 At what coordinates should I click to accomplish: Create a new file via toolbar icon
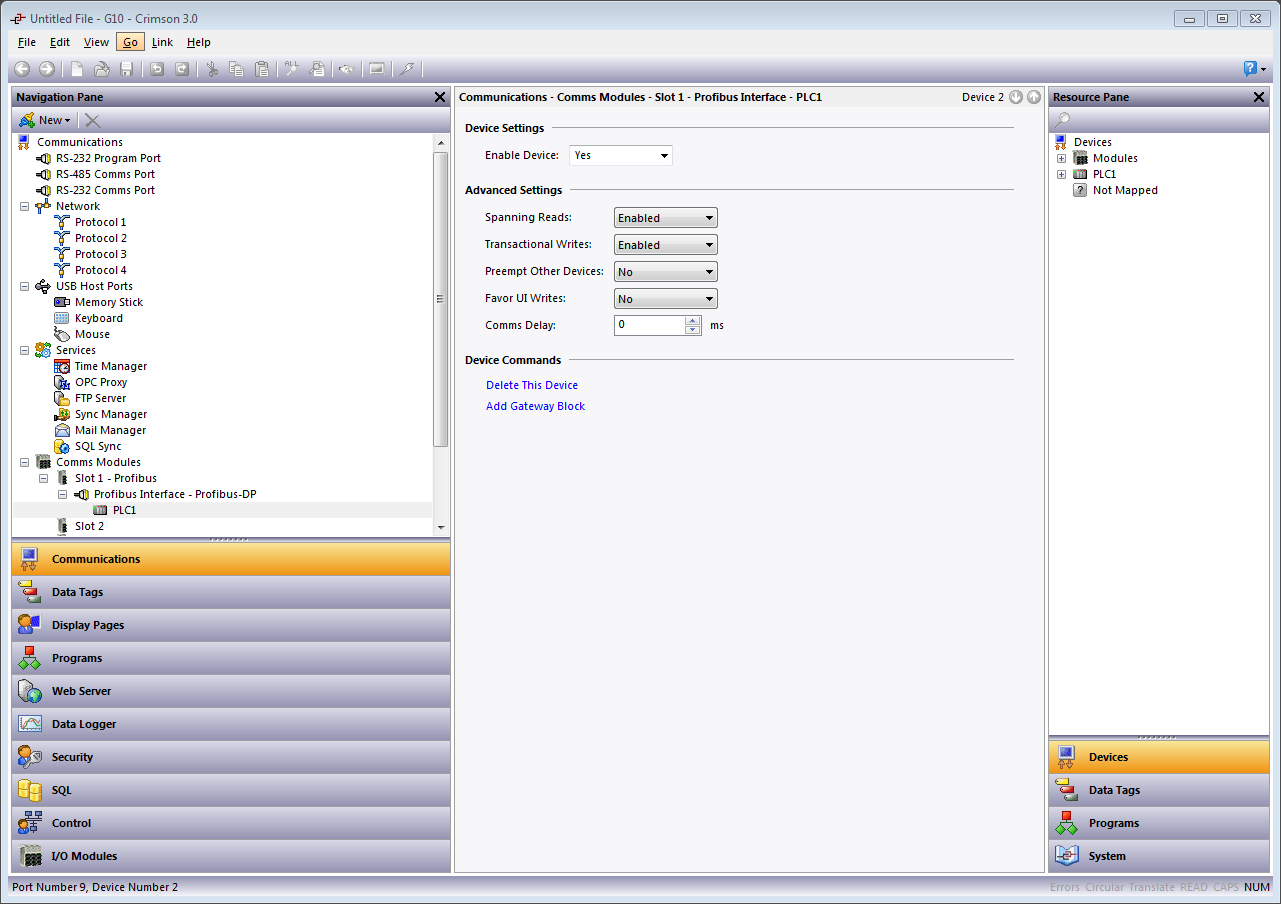point(77,69)
